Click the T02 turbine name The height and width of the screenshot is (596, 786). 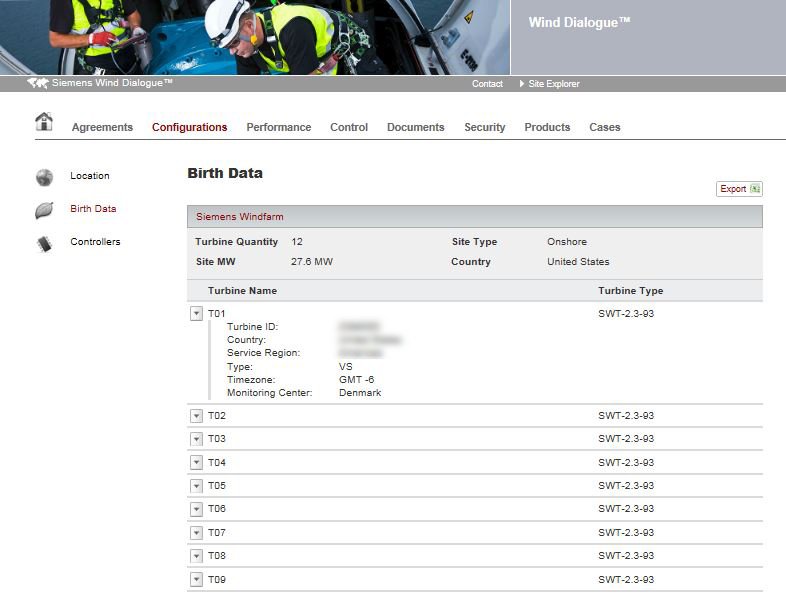point(217,416)
